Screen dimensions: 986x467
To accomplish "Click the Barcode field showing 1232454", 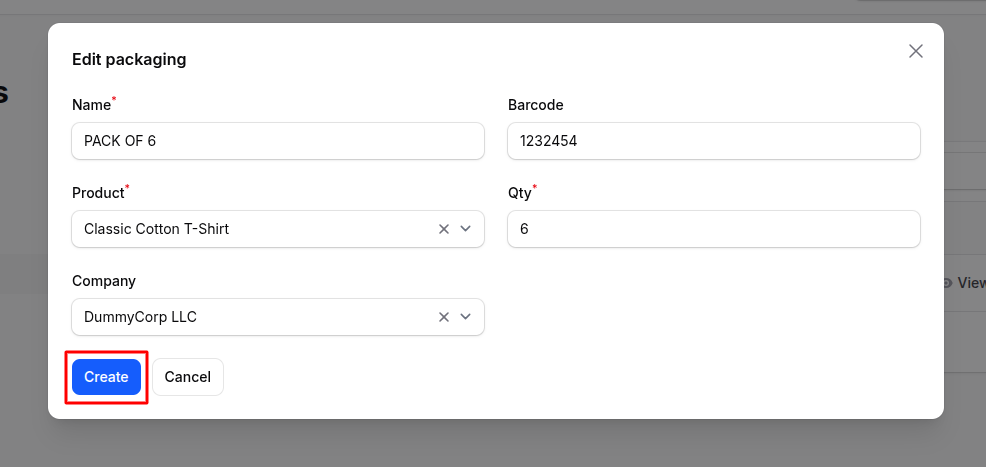I will click(x=713, y=141).
